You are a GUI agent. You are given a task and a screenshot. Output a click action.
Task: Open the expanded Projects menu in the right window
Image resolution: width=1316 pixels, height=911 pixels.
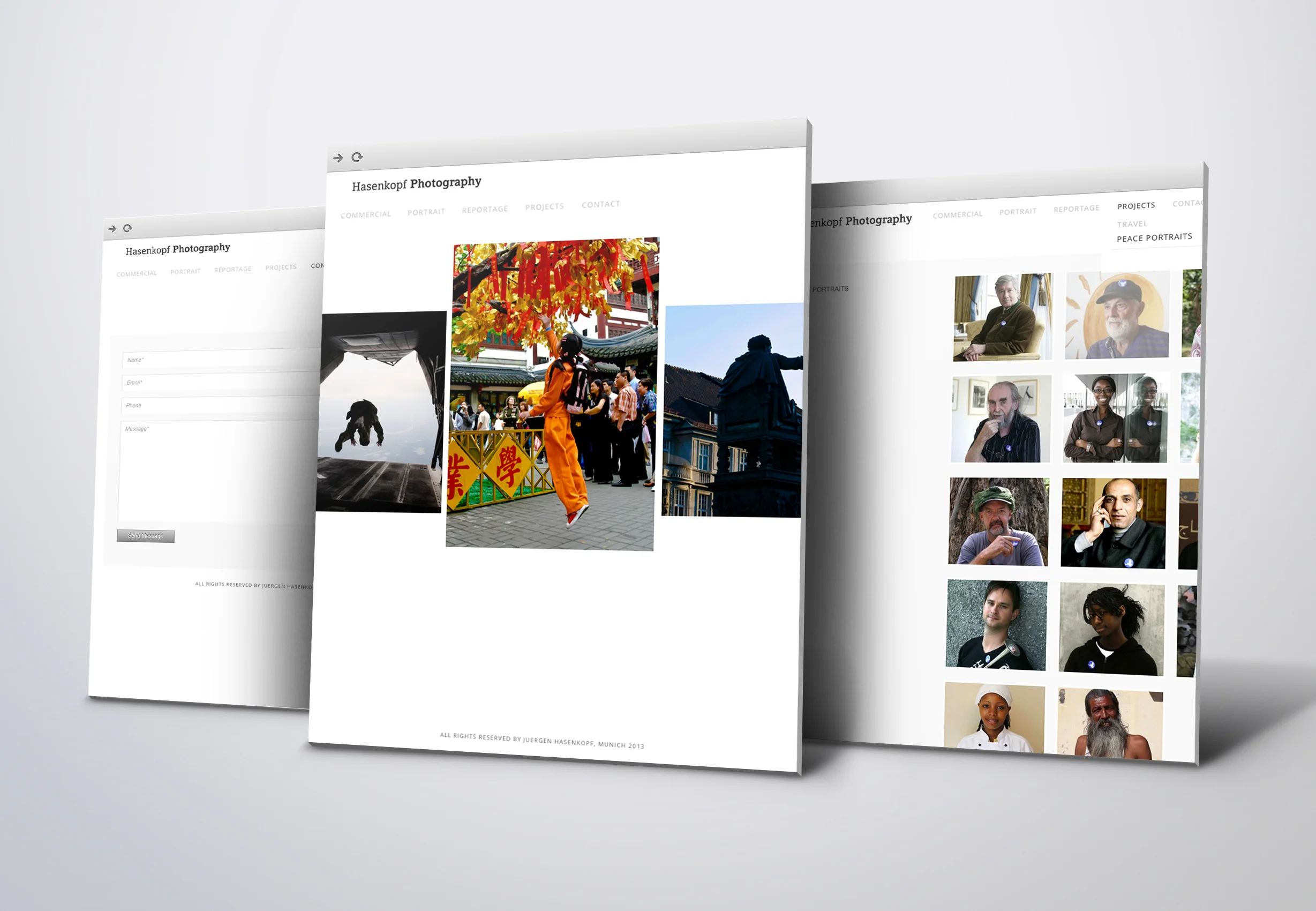tap(1137, 205)
